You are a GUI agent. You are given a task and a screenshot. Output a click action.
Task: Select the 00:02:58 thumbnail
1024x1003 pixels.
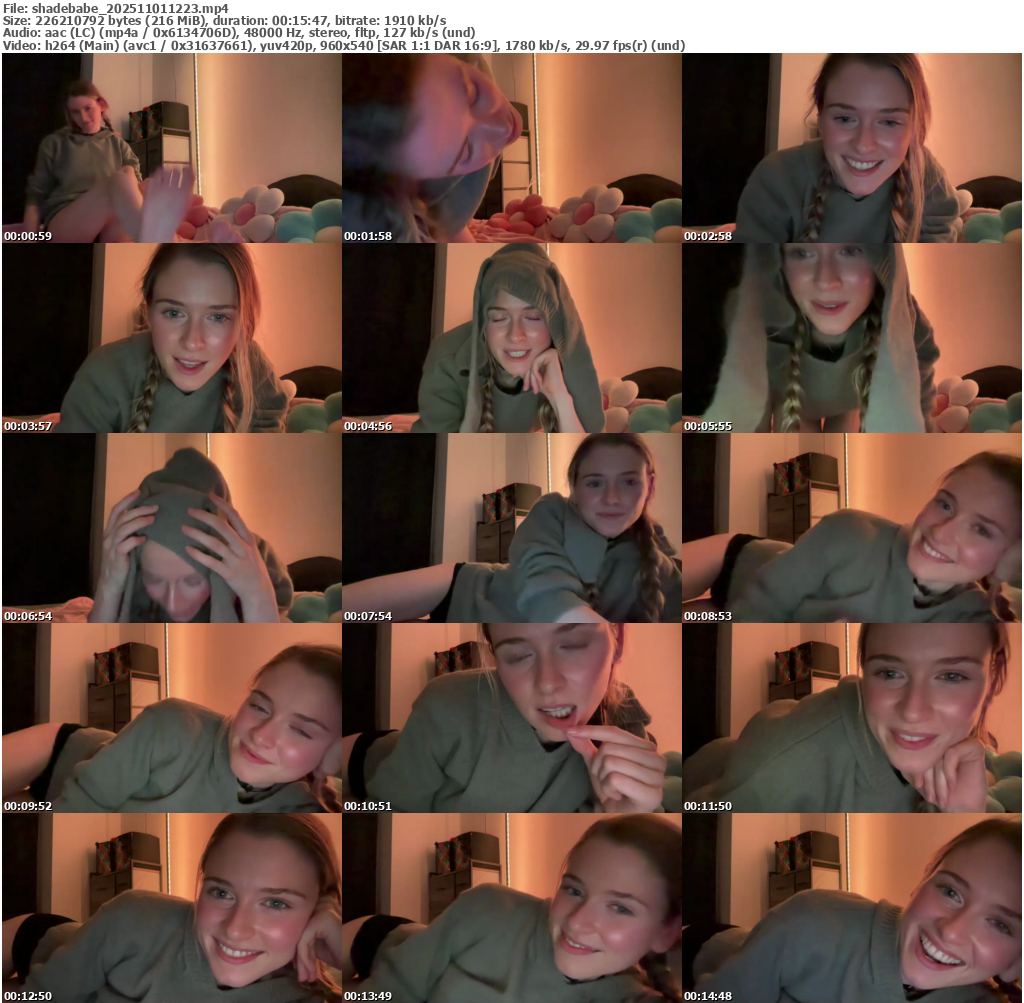pos(851,148)
